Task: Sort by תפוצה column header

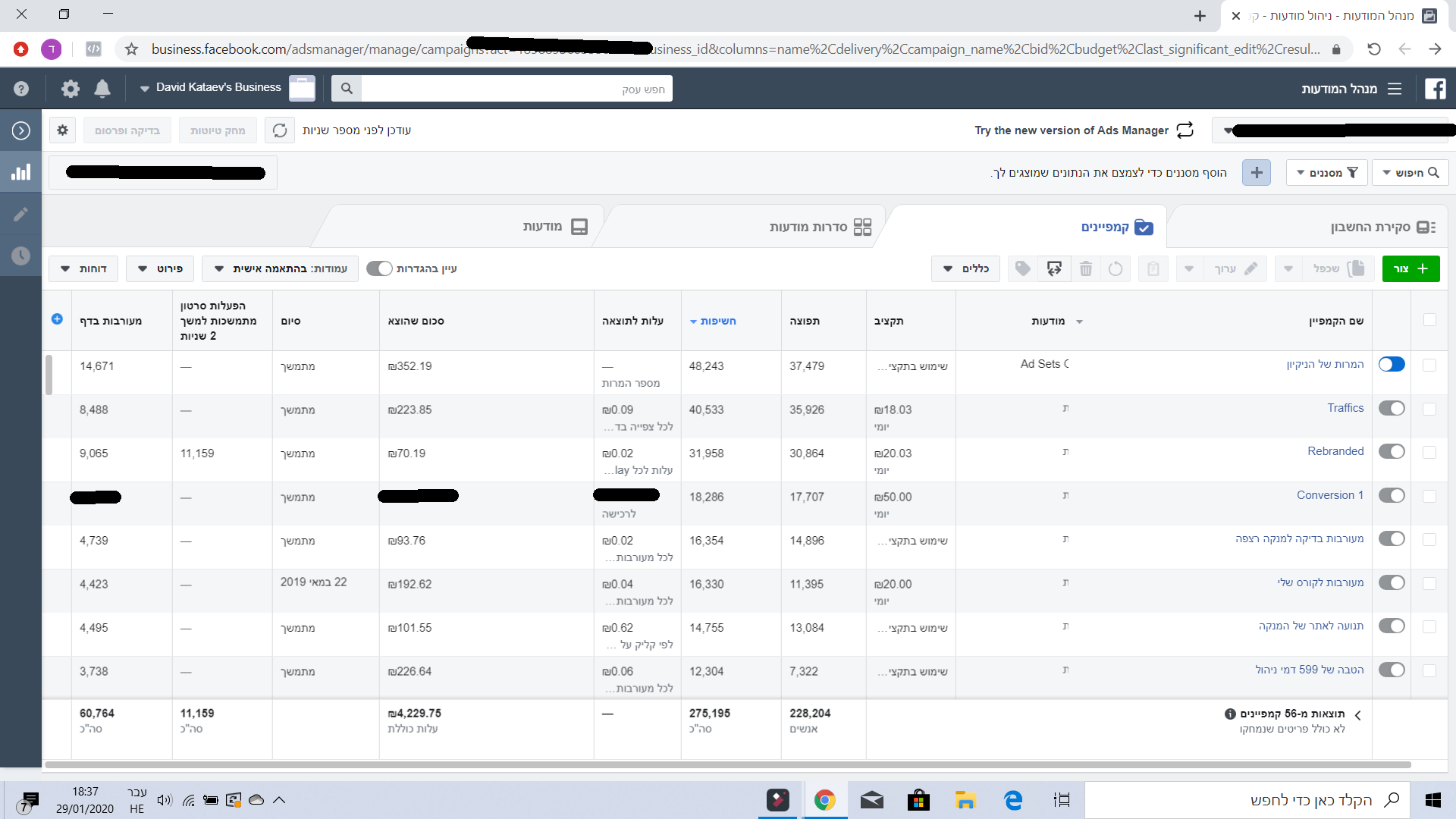Action: pos(805,321)
